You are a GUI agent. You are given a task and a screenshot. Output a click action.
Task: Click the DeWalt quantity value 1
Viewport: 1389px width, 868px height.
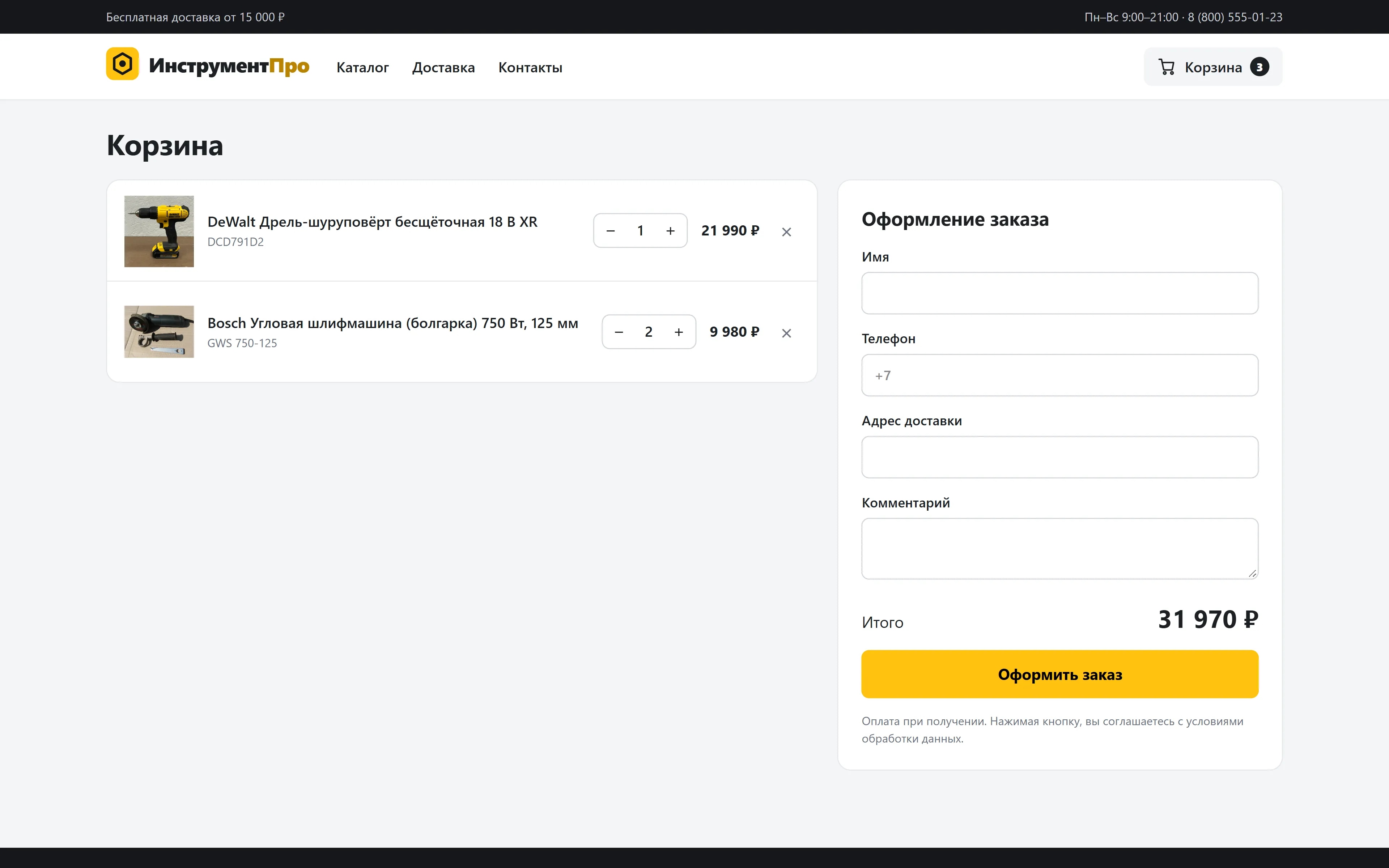pyautogui.click(x=641, y=231)
